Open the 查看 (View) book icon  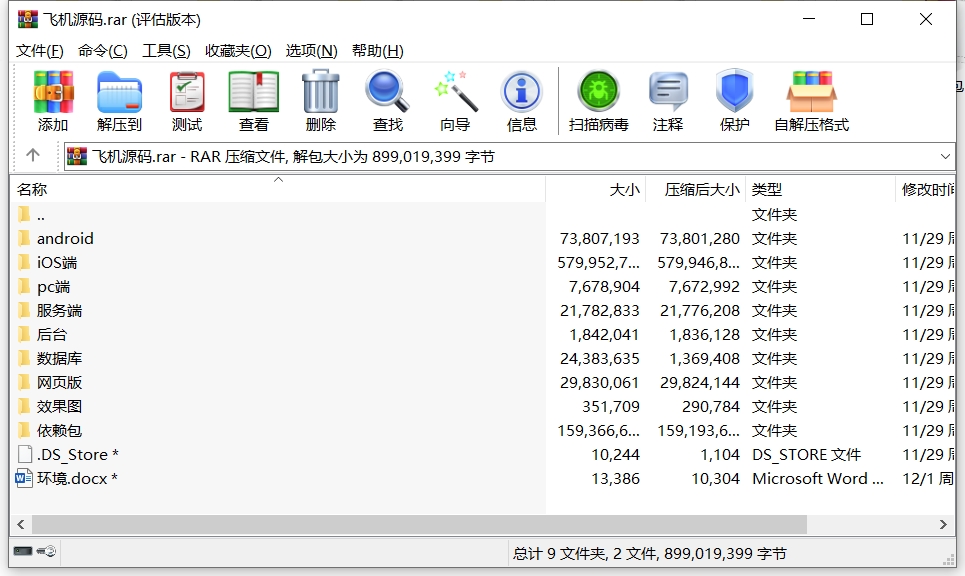pos(253,101)
